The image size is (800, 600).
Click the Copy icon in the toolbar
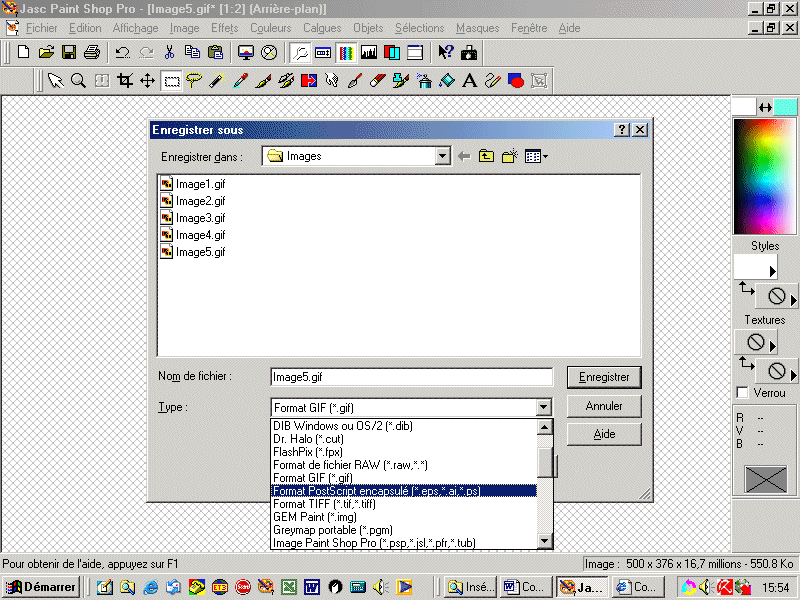coord(192,52)
